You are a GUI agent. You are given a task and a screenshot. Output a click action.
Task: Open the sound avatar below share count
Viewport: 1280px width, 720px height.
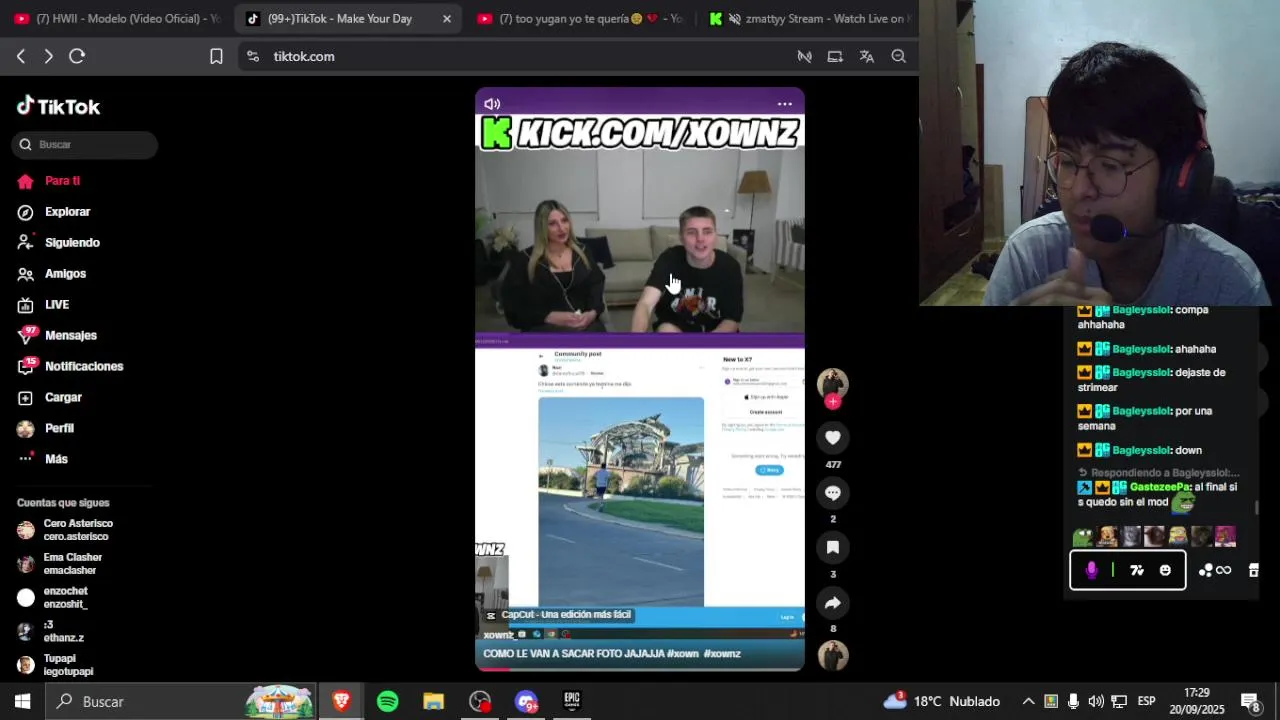833,656
